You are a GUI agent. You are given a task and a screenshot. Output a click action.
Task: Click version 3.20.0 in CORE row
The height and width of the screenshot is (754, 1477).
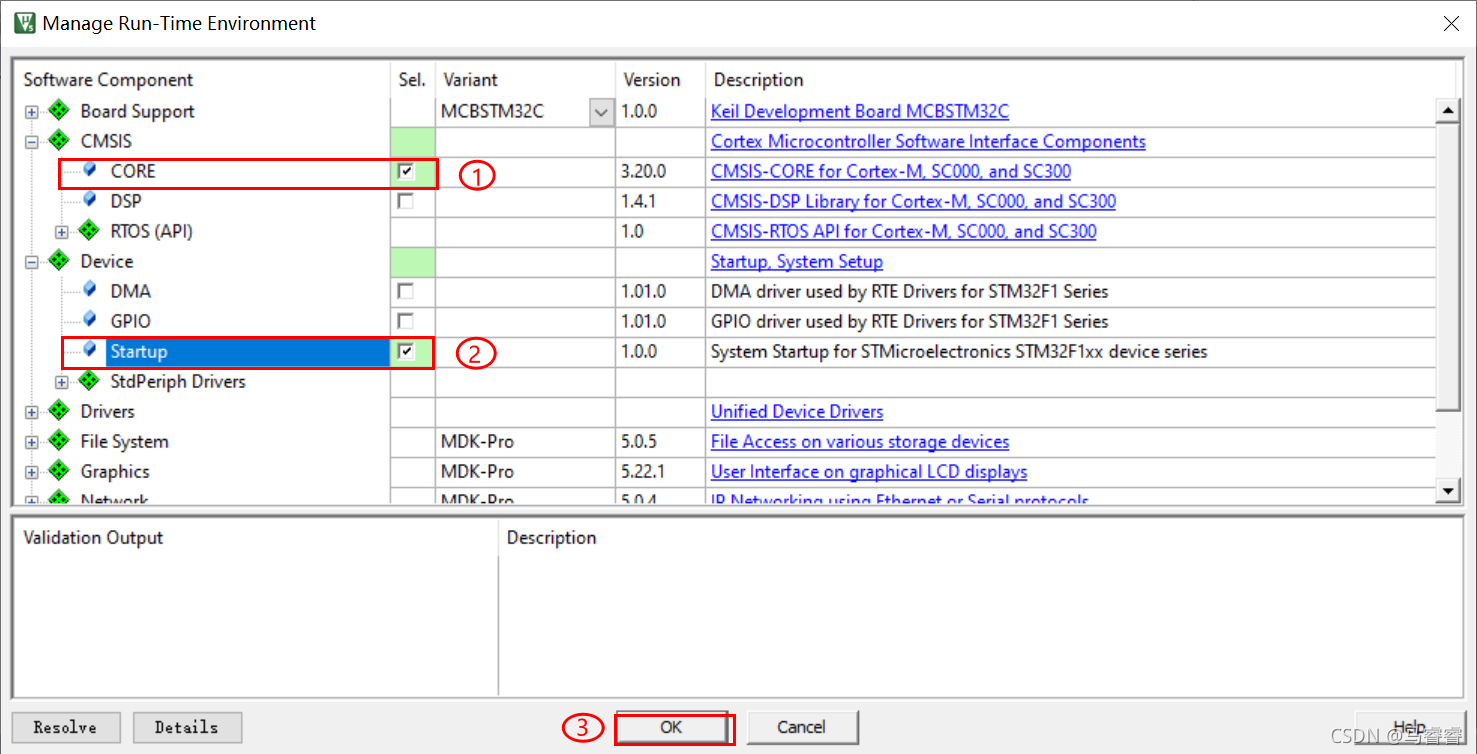[x=643, y=171]
